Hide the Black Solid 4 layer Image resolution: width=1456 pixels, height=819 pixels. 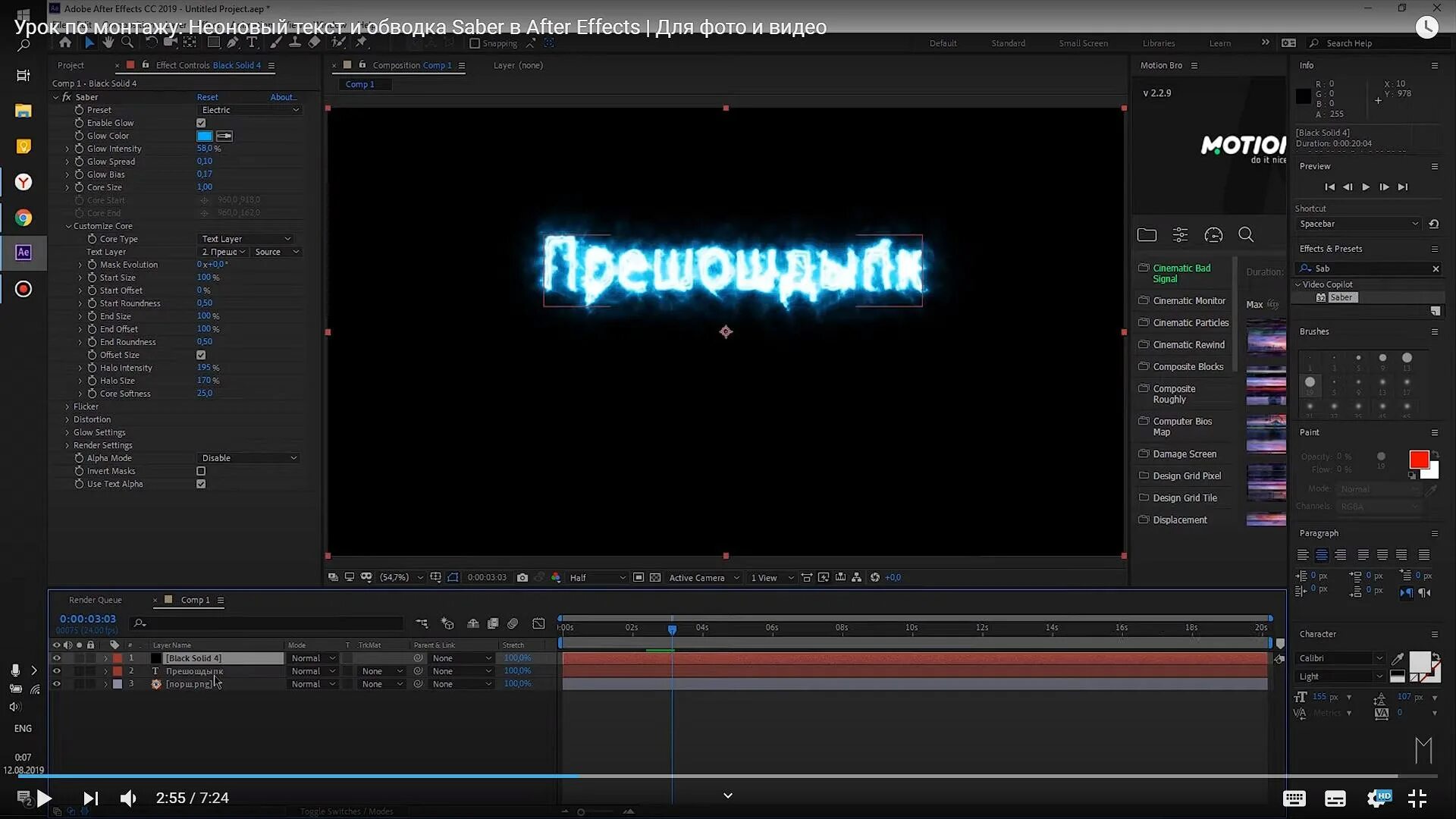[56, 658]
